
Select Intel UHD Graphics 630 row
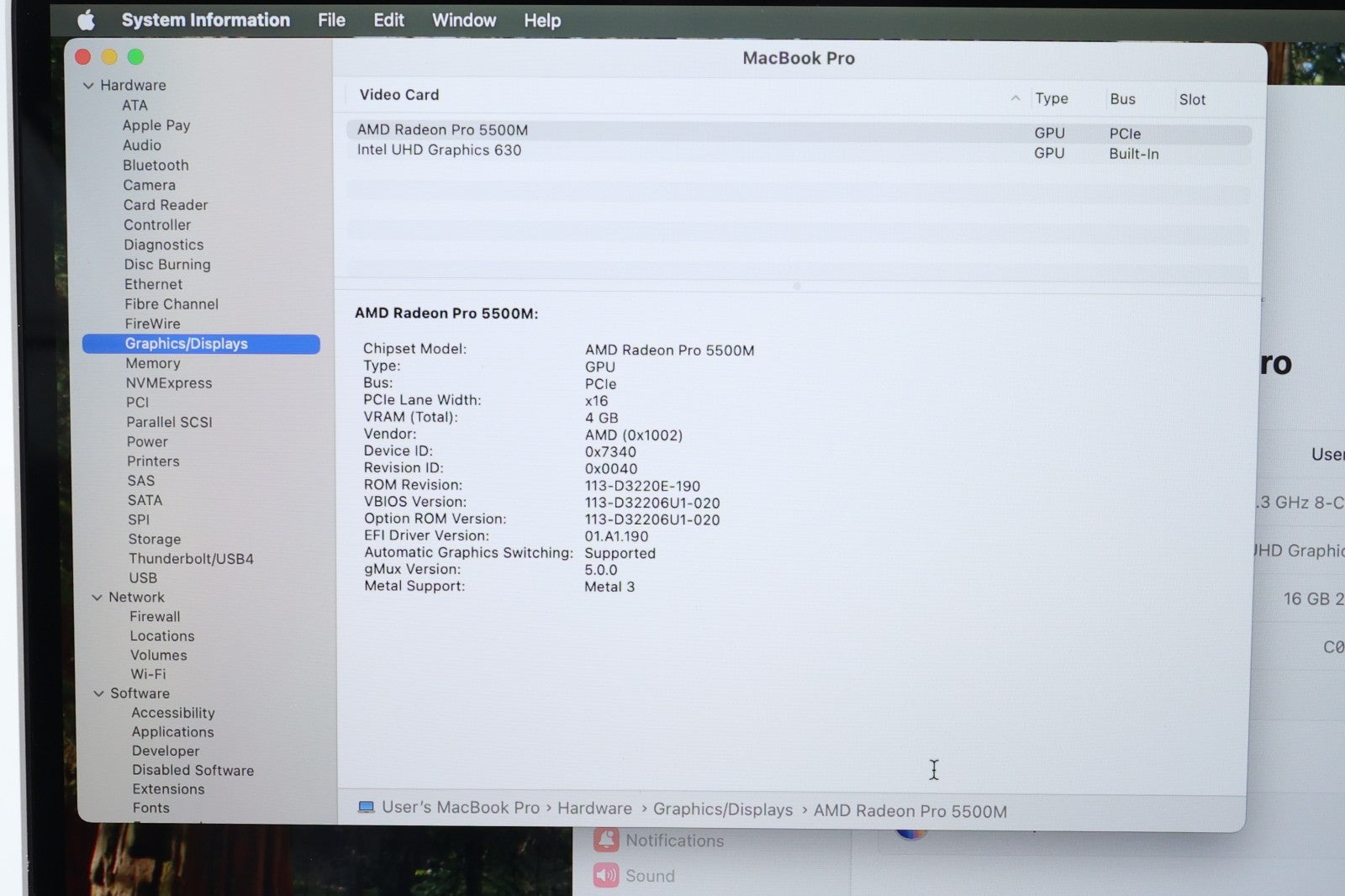pos(439,150)
